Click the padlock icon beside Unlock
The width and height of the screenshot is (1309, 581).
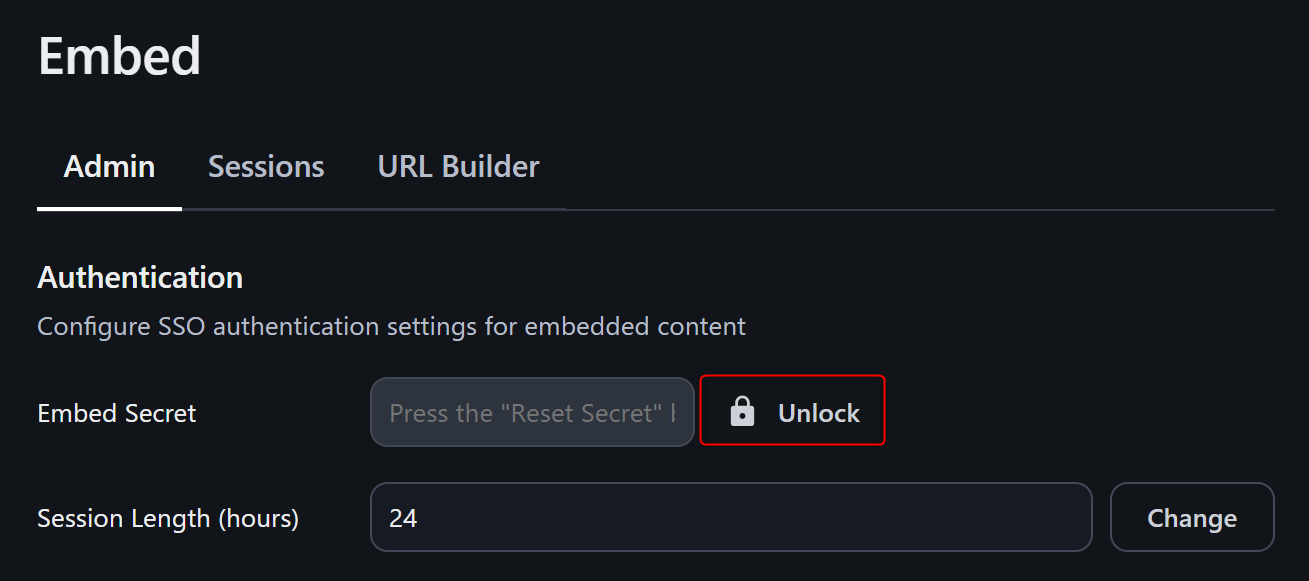point(742,412)
